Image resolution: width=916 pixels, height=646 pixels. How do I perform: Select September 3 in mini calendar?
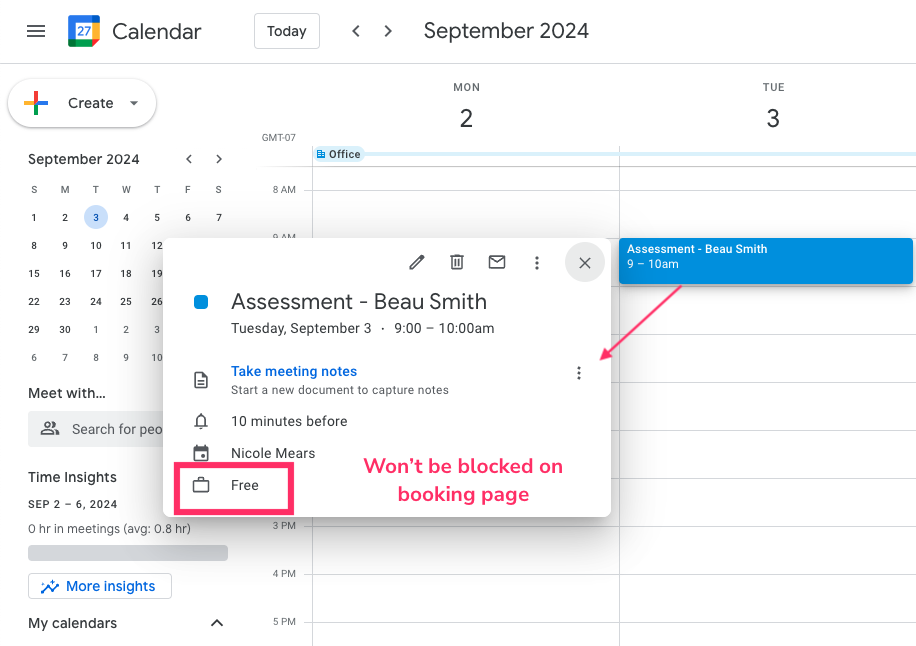[x=96, y=217]
